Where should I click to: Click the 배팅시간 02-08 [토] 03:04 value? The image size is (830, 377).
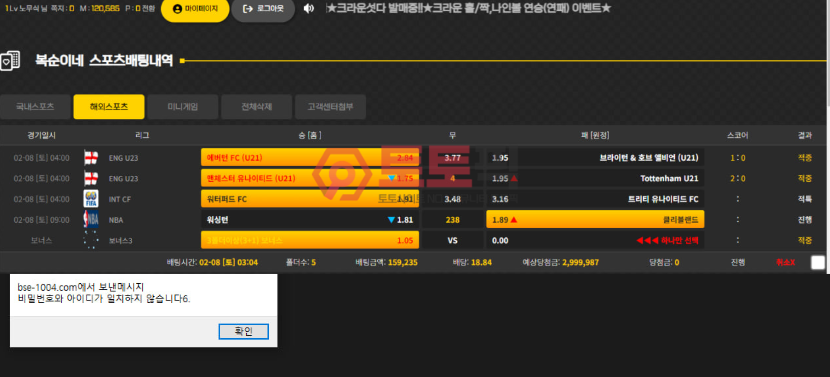coord(229,262)
